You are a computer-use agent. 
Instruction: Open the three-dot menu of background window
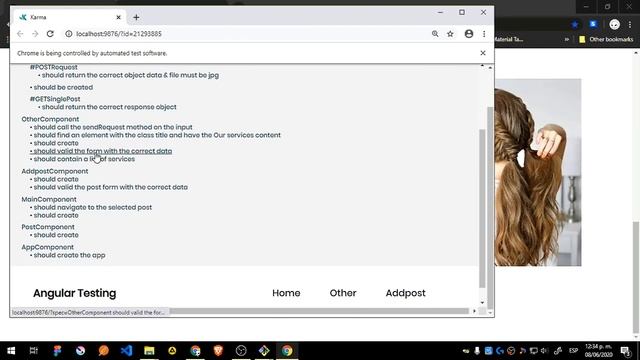[630, 24]
